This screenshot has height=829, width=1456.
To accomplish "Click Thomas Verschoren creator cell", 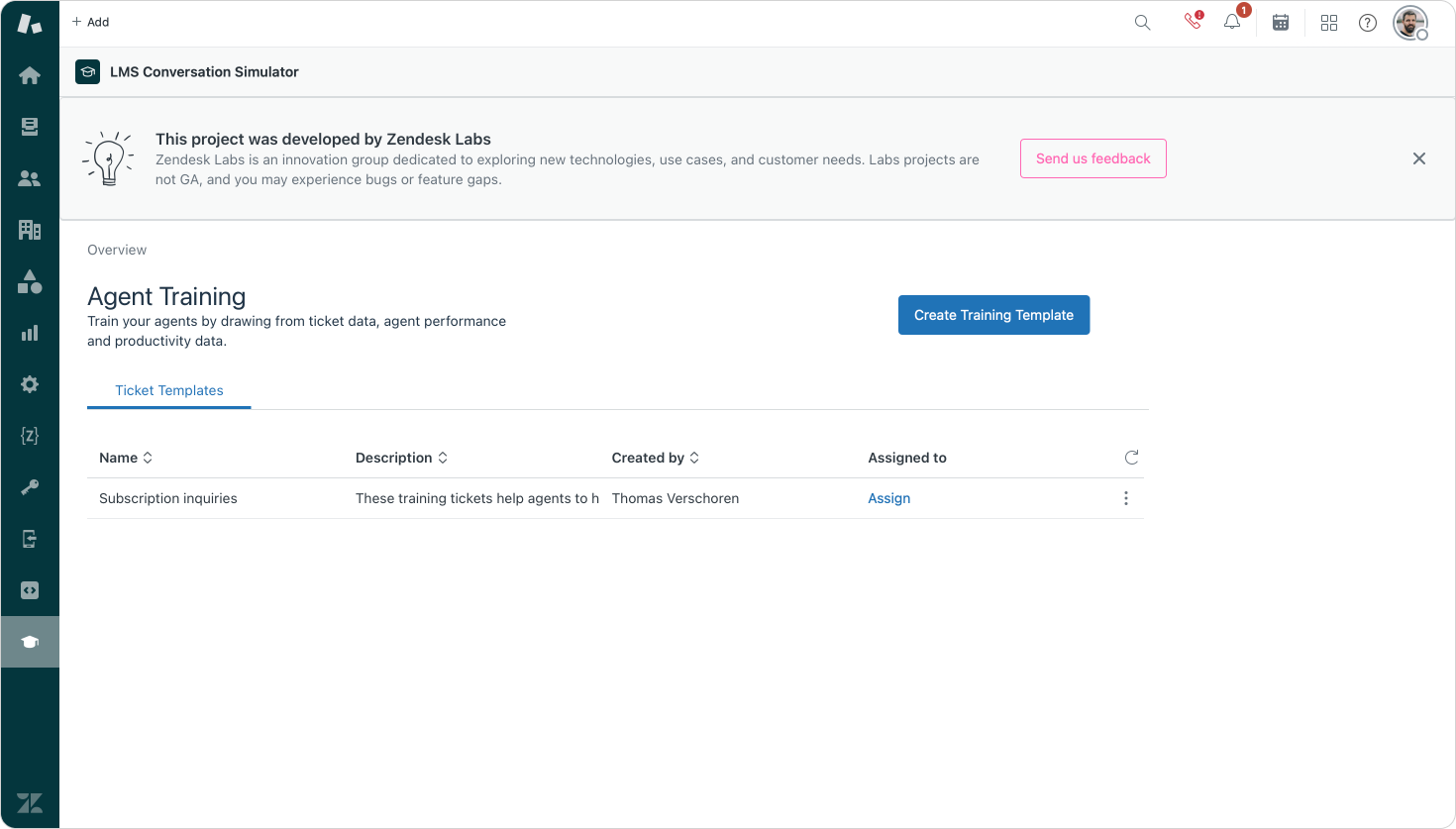I will [676, 498].
